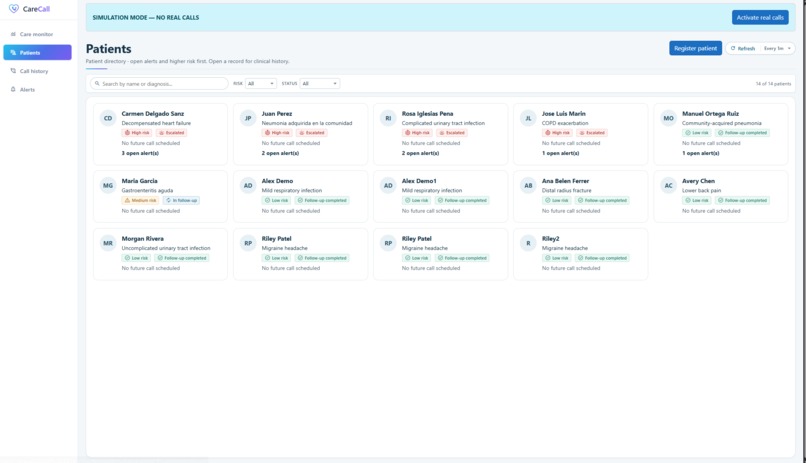Click the AC avatar circle
The height and width of the screenshot is (463, 806).
668,186
